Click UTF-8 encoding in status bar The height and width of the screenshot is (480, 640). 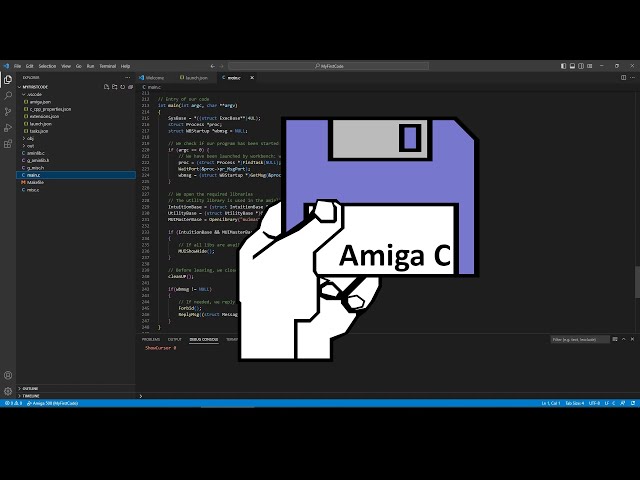pos(594,403)
